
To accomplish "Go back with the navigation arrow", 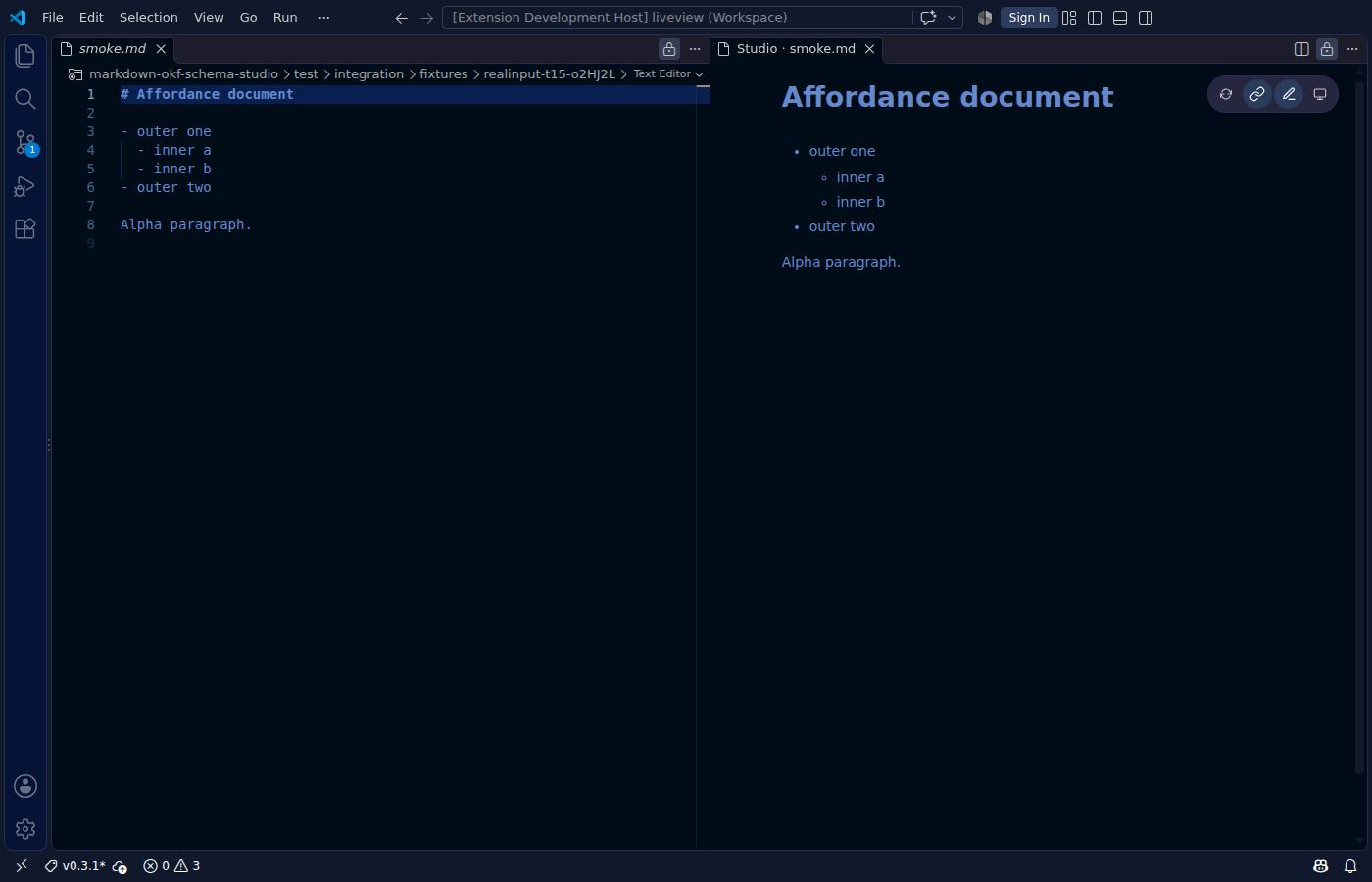I will (401, 18).
